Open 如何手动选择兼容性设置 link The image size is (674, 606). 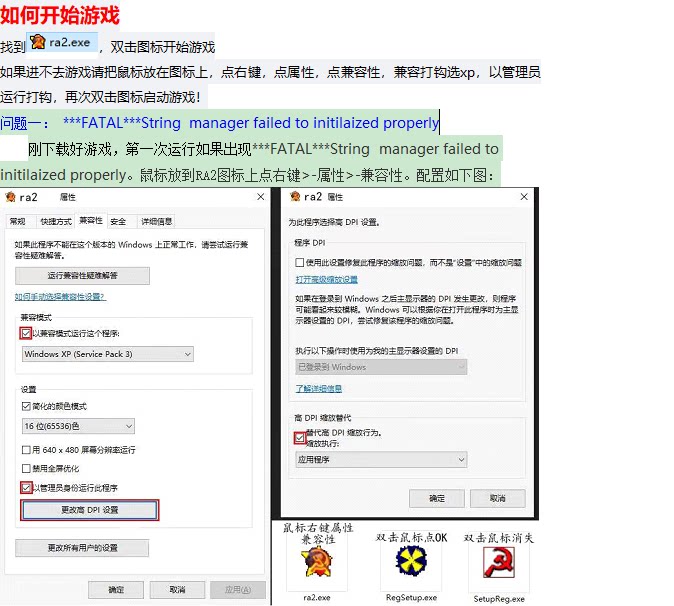coord(60,297)
